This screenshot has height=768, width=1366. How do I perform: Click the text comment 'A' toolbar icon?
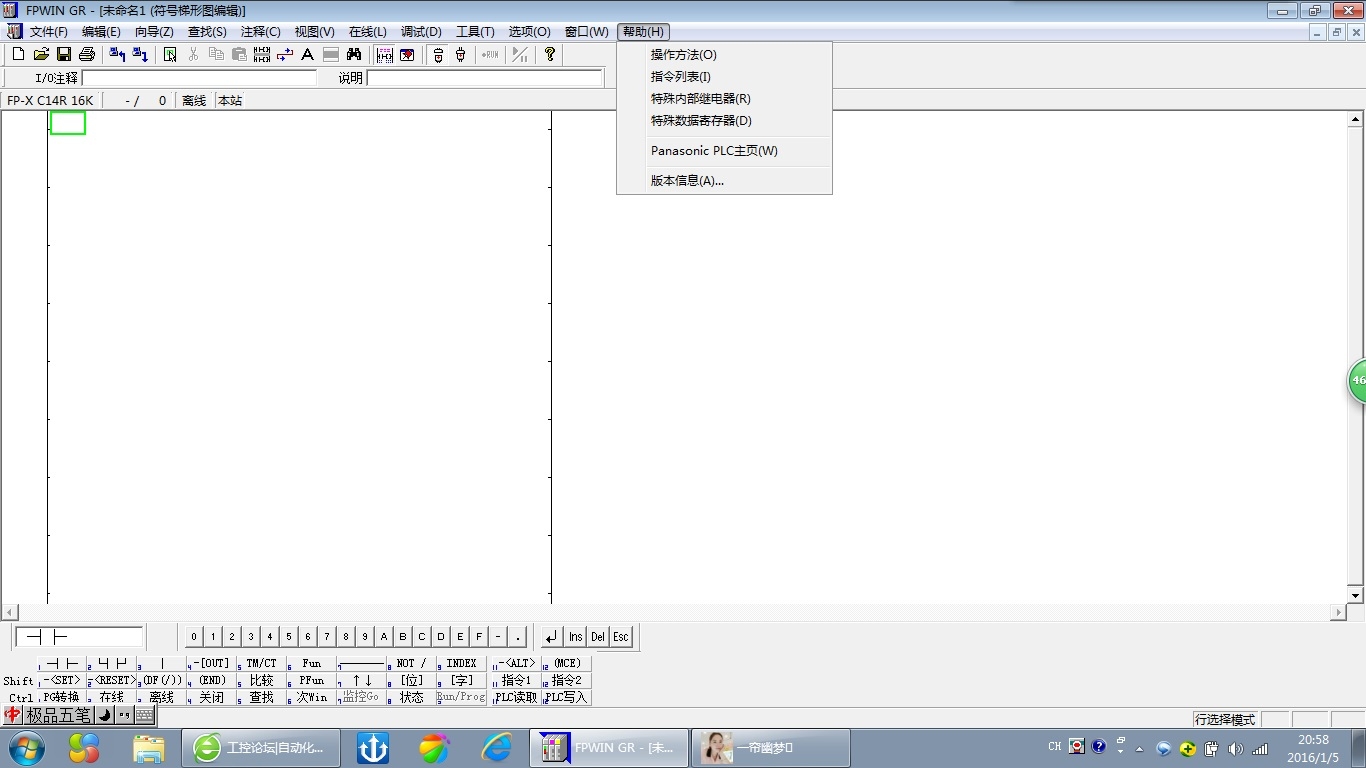308,55
